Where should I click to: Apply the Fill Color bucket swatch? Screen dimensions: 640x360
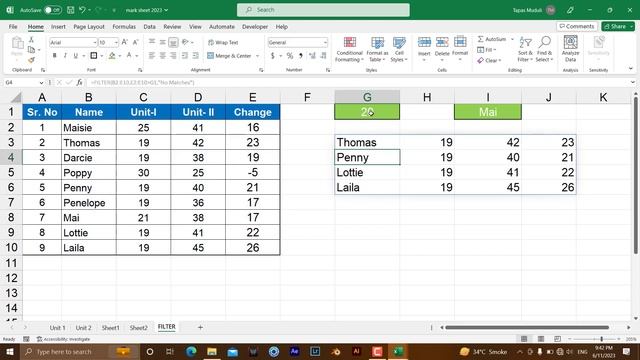112,56
